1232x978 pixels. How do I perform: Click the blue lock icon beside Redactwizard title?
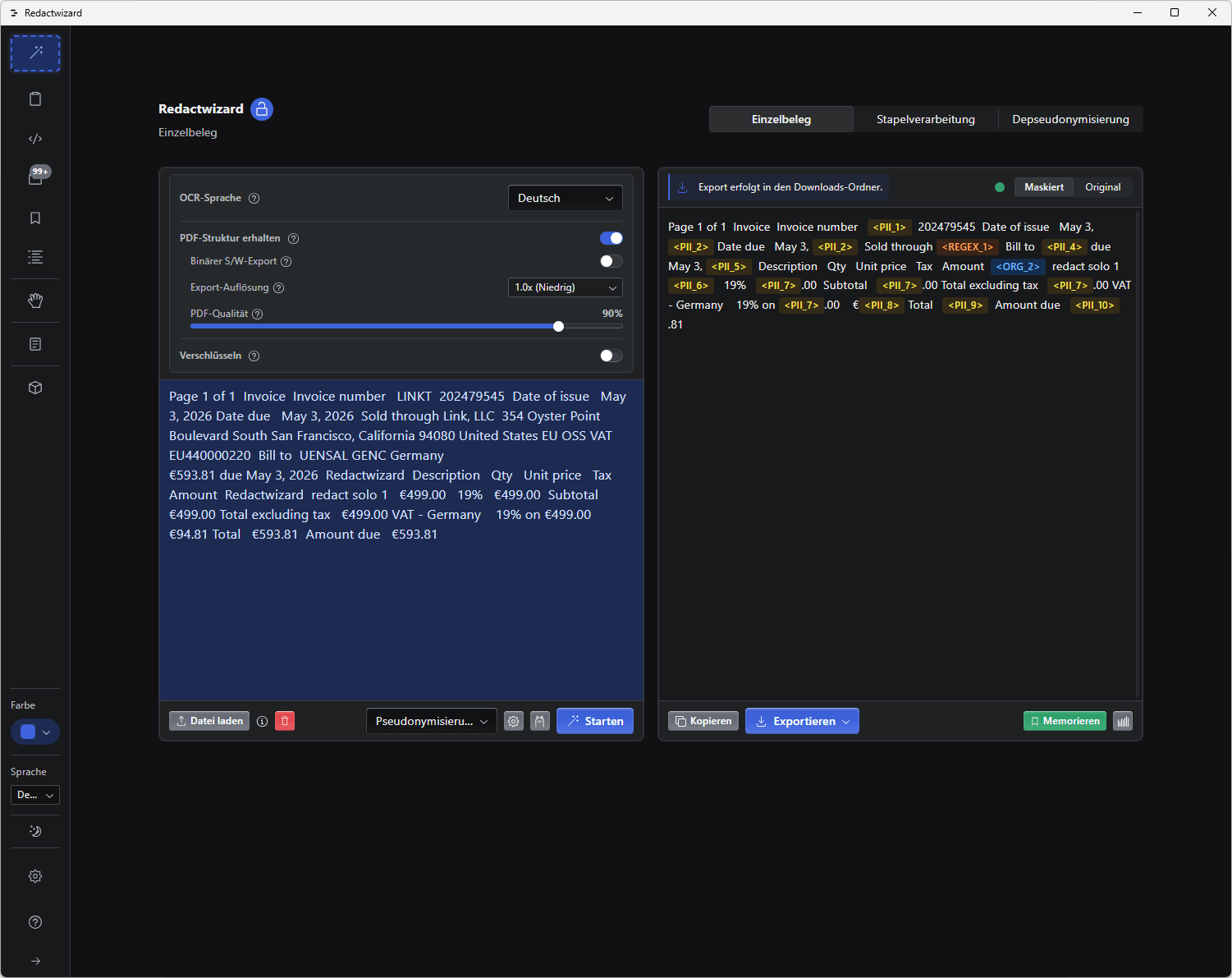click(x=262, y=109)
